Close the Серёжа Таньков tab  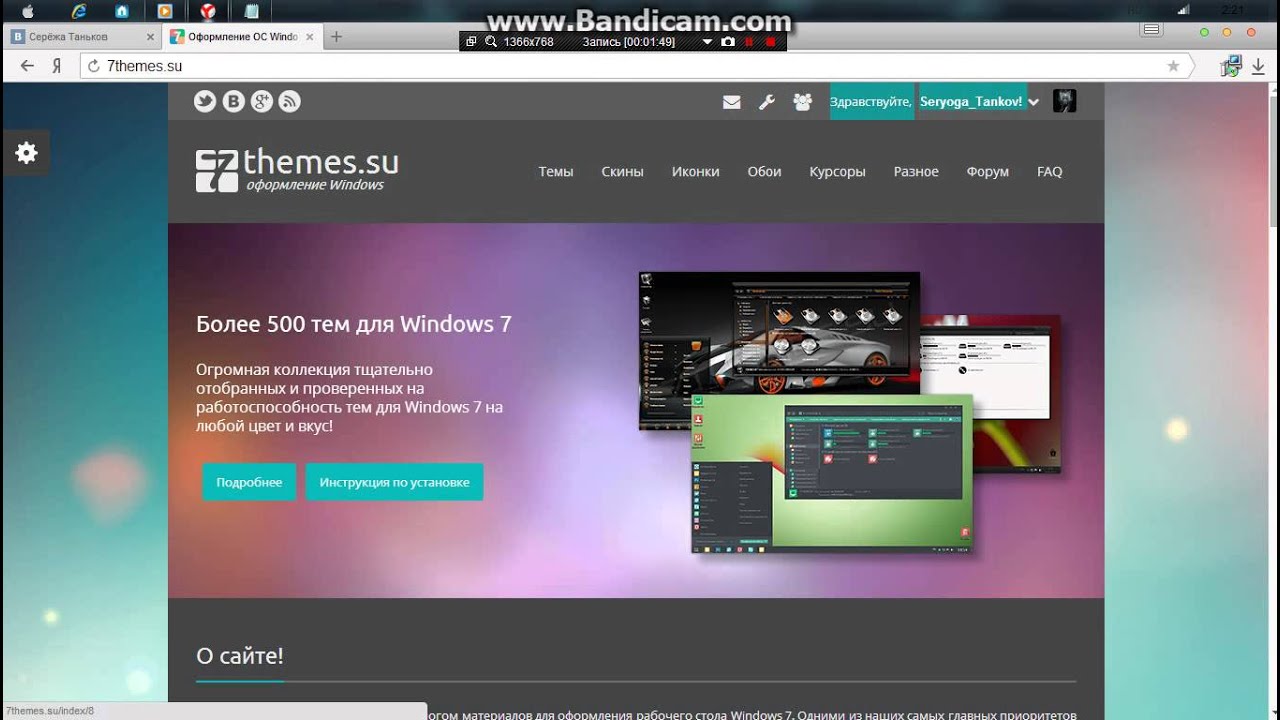(x=150, y=37)
